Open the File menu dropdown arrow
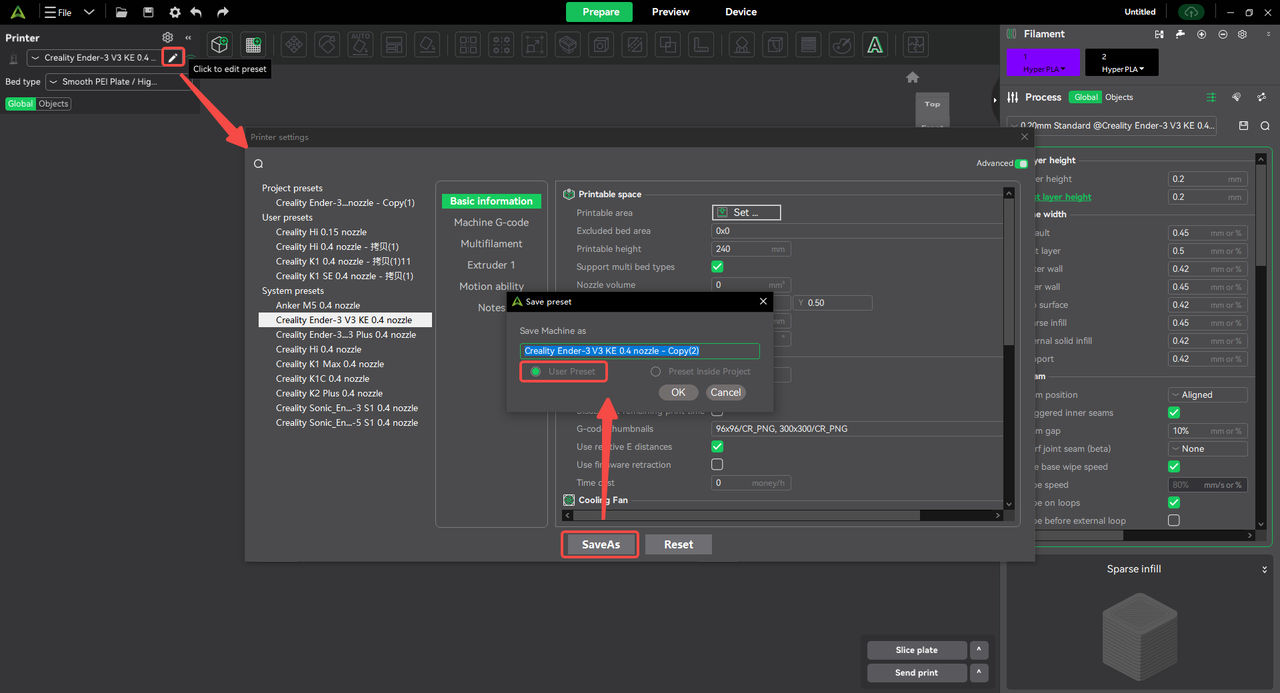The width and height of the screenshot is (1280, 693). 89,12
